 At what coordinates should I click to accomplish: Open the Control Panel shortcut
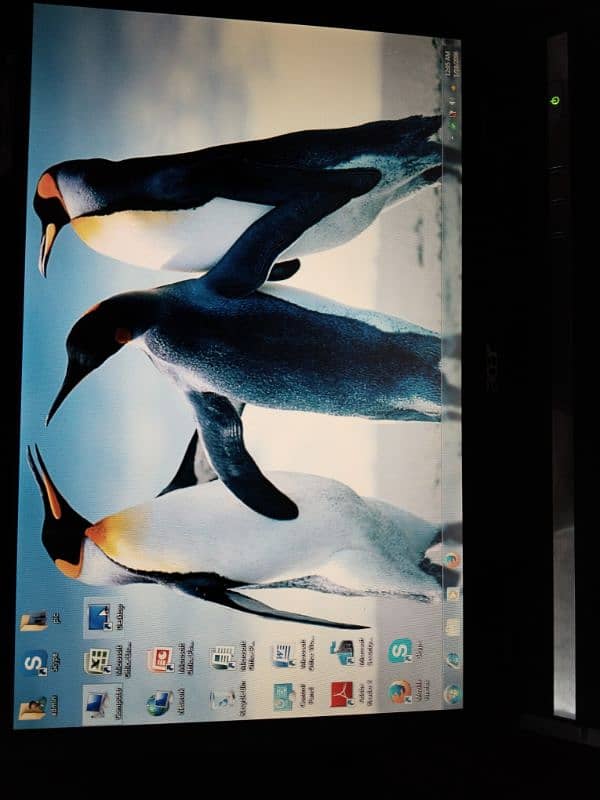click(284, 697)
